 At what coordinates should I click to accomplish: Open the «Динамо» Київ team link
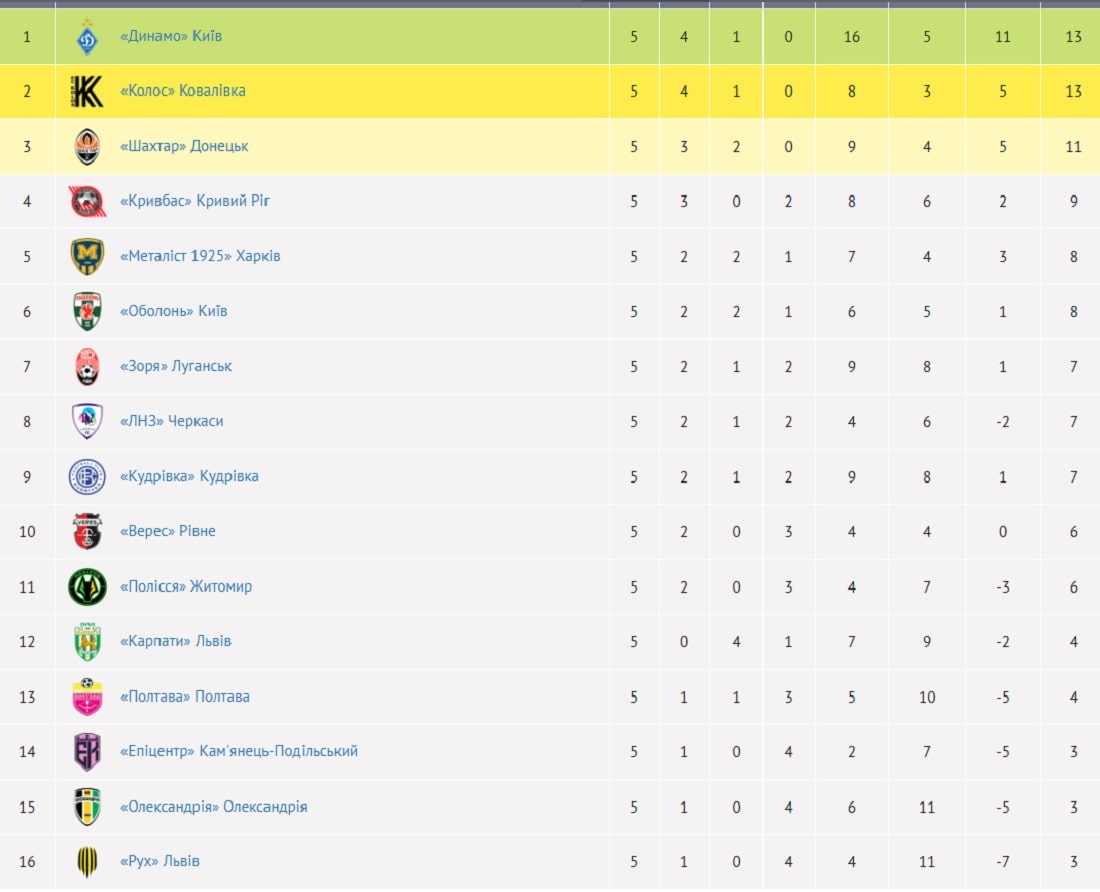coord(170,36)
